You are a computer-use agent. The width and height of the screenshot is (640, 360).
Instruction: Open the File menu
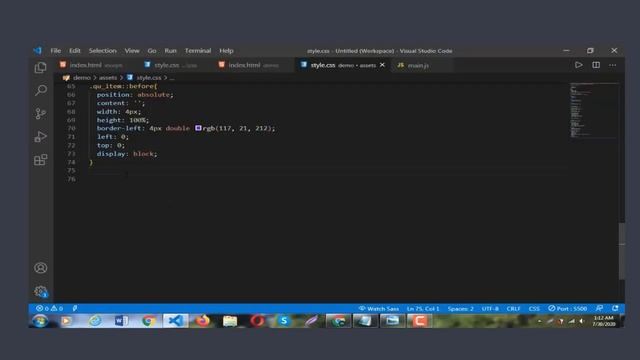[56, 51]
